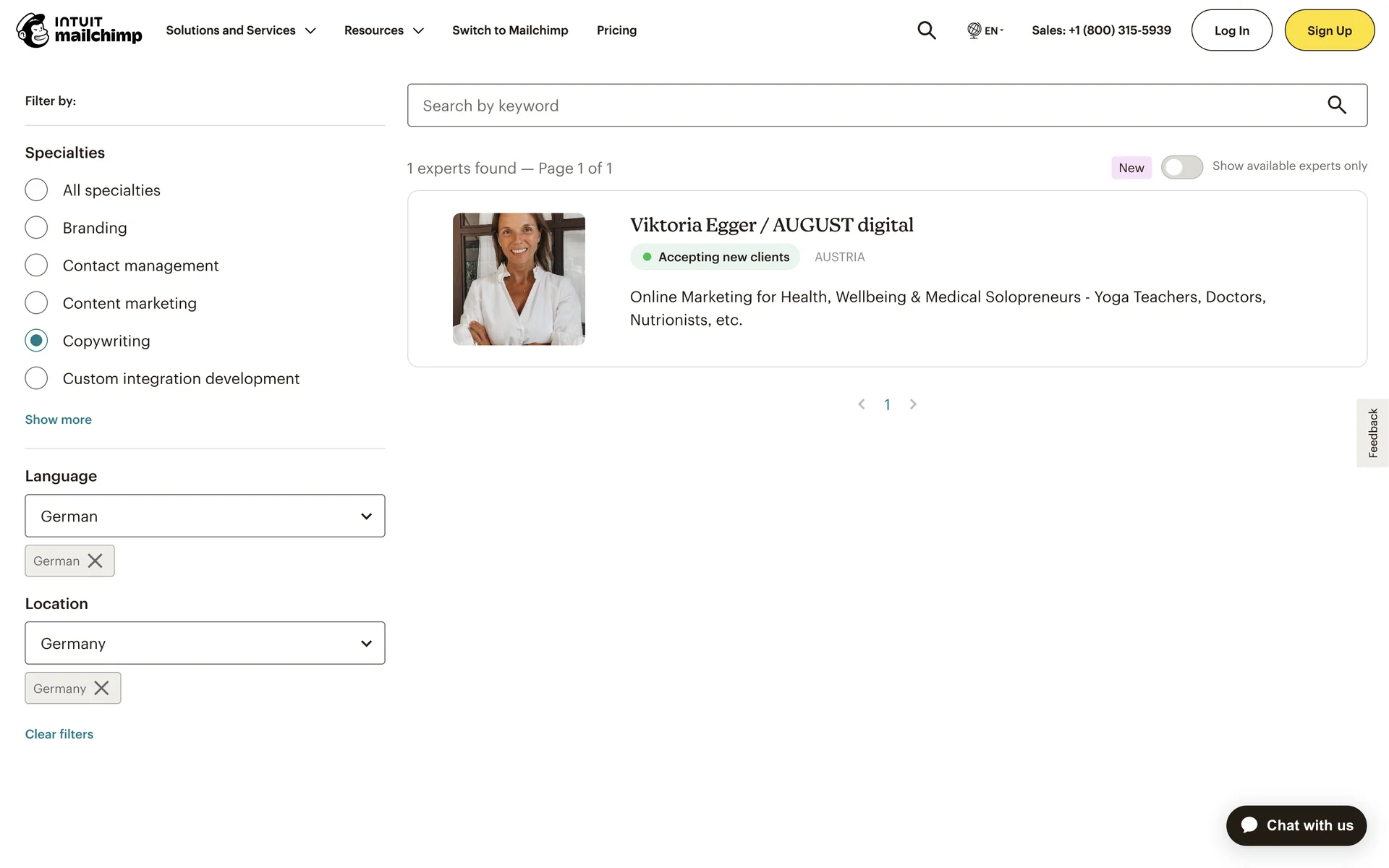Click Clear filters link
This screenshot has height=868, width=1389.
[59, 734]
